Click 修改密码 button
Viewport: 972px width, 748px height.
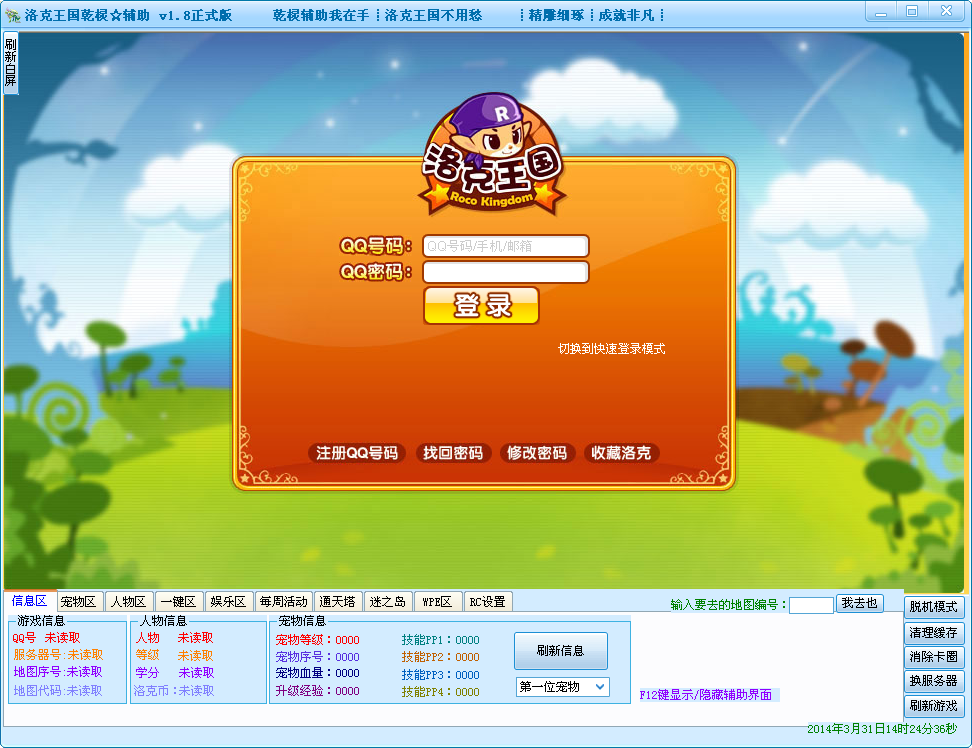pos(537,453)
